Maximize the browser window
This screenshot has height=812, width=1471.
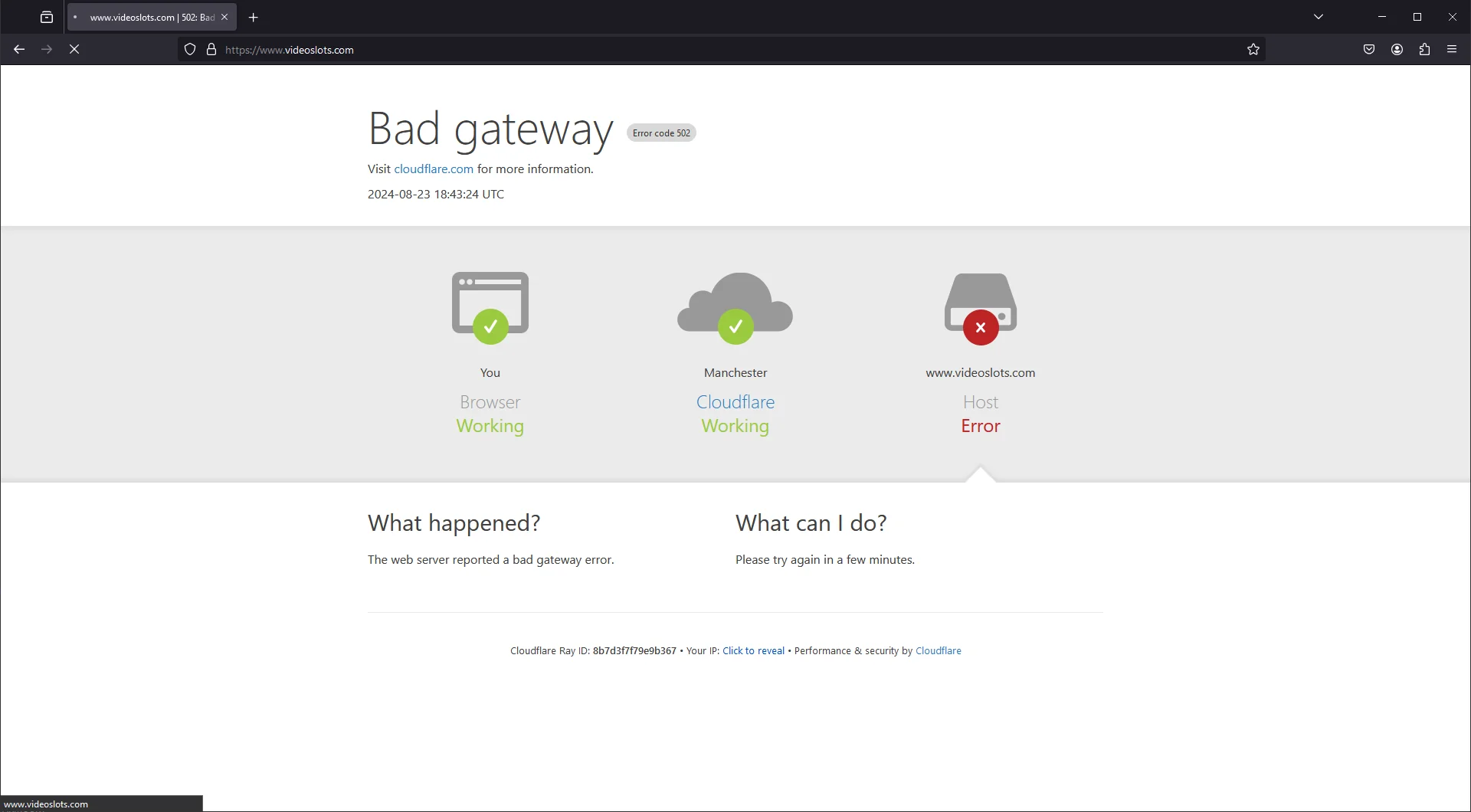click(x=1417, y=17)
